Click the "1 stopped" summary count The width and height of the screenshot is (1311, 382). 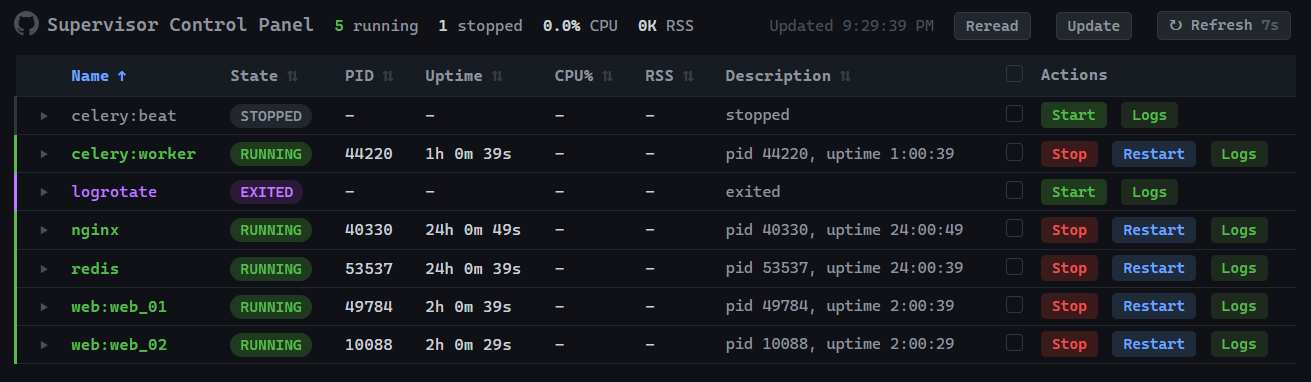(x=480, y=26)
